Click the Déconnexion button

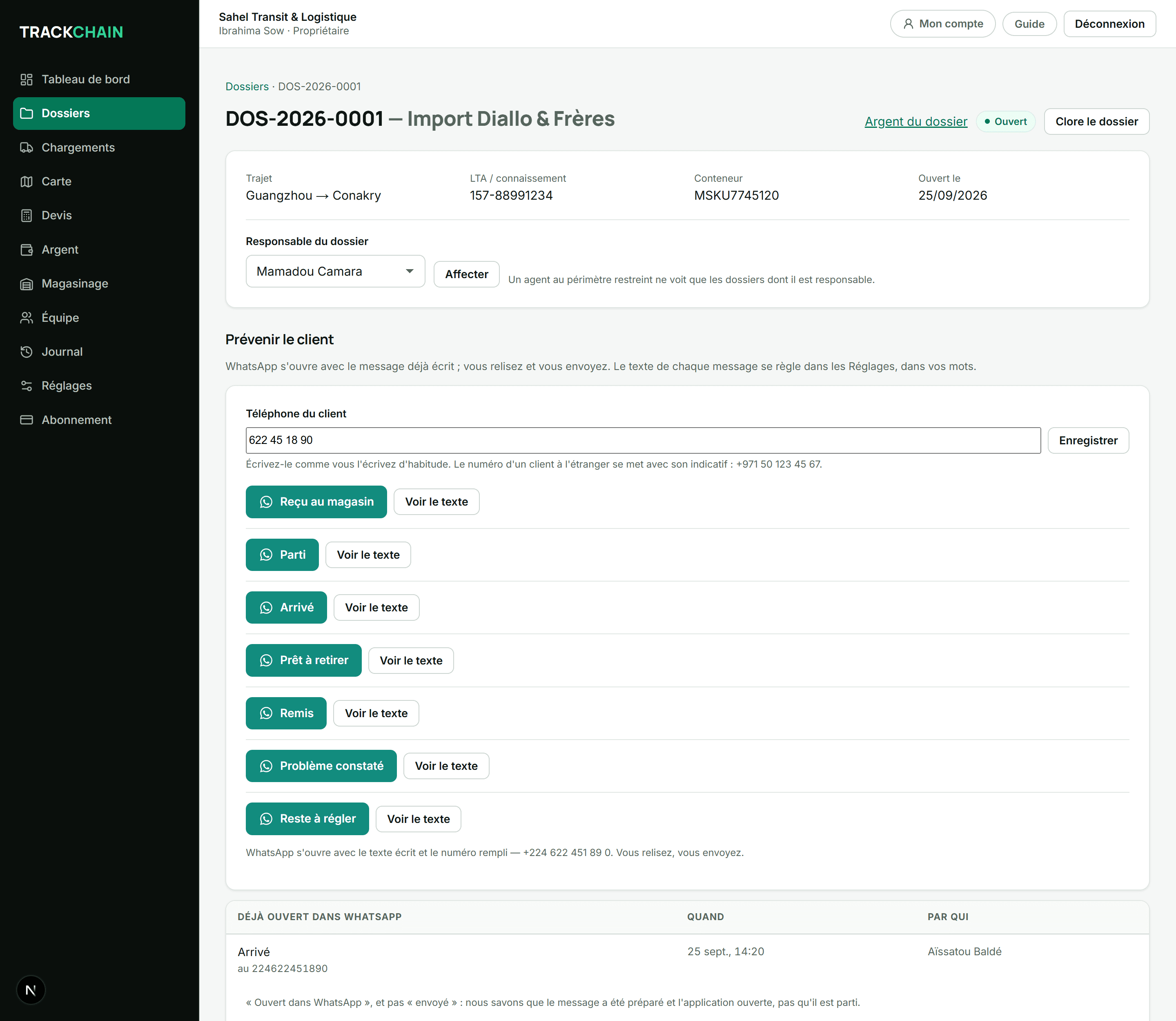(1109, 24)
